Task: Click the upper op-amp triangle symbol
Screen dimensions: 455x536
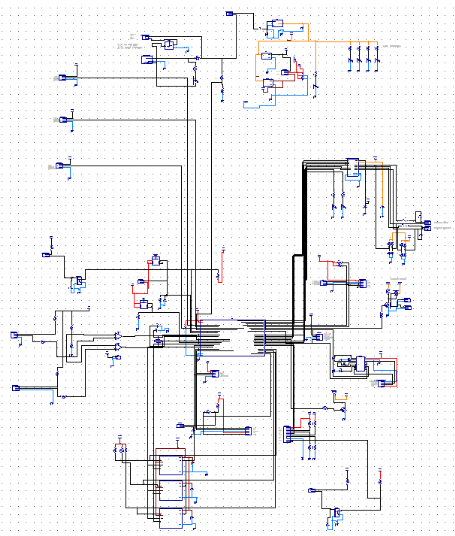Action: (118, 336)
